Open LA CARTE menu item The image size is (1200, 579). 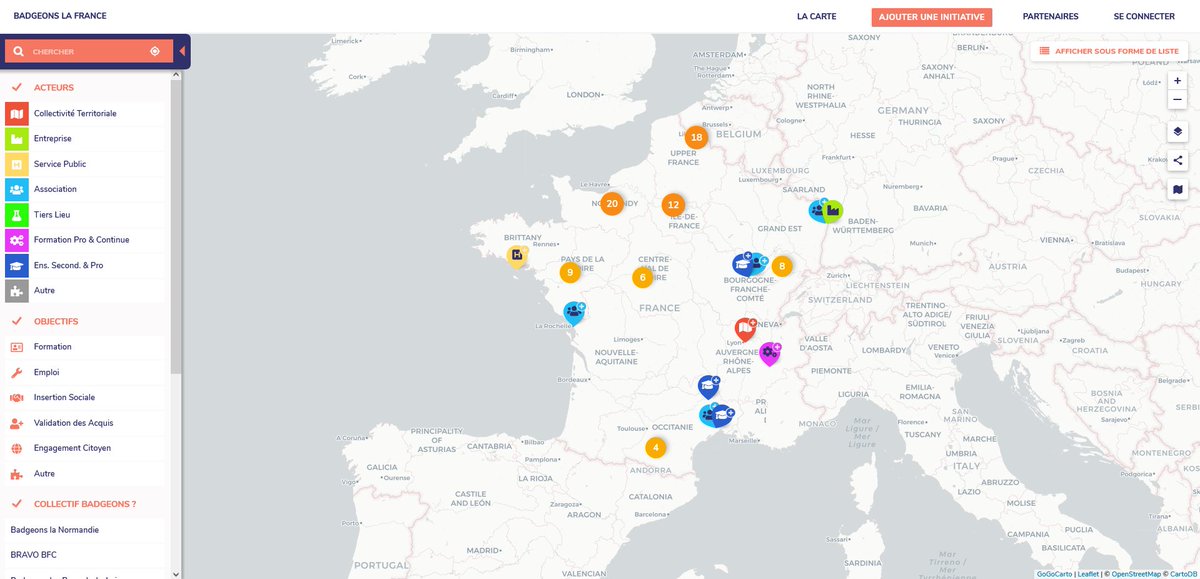pyautogui.click(x=816, y=16)
